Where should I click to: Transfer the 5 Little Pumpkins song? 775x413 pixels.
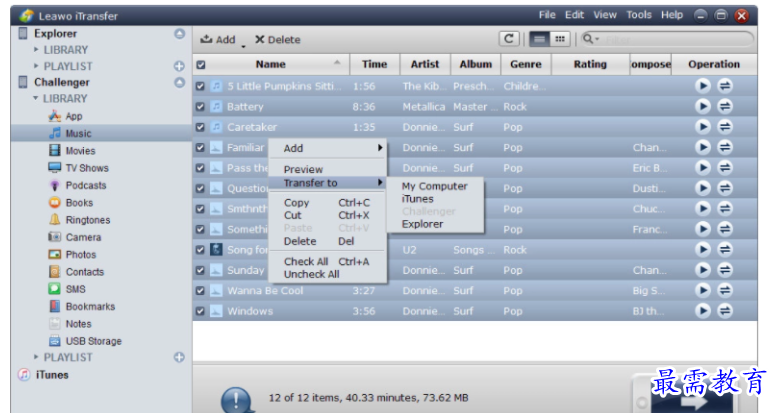725,86
